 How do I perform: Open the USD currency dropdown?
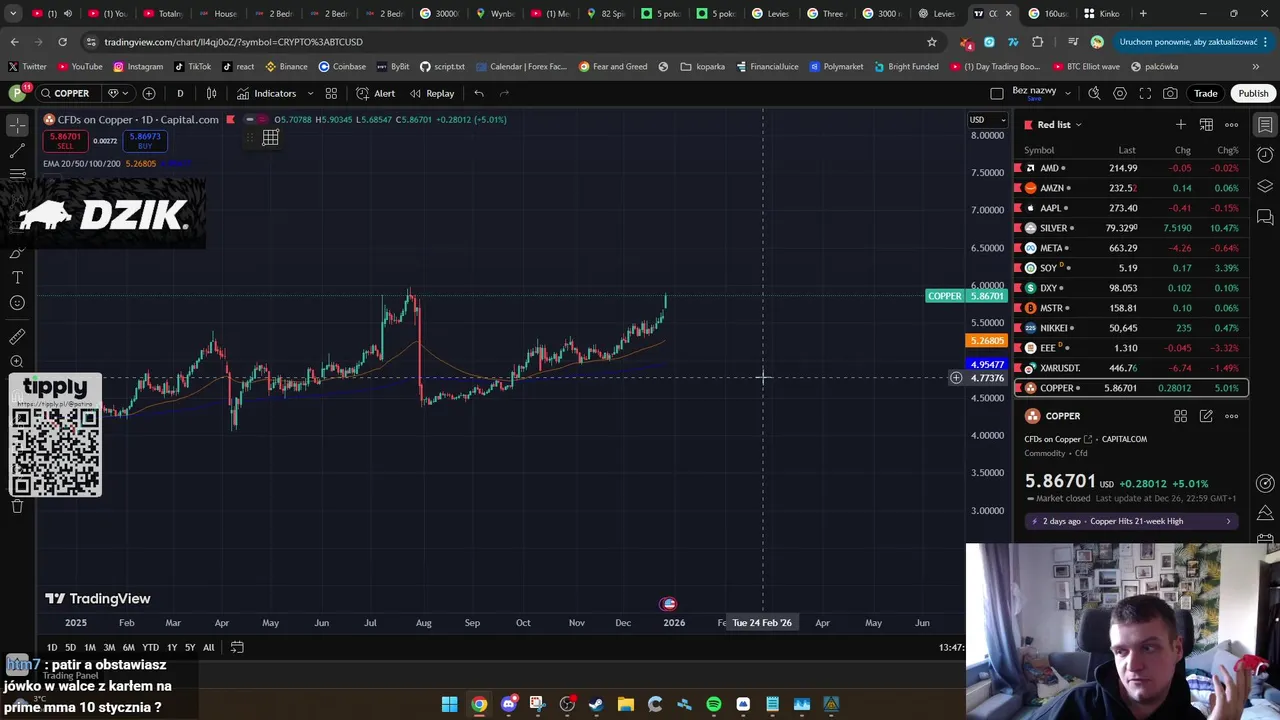988,120
